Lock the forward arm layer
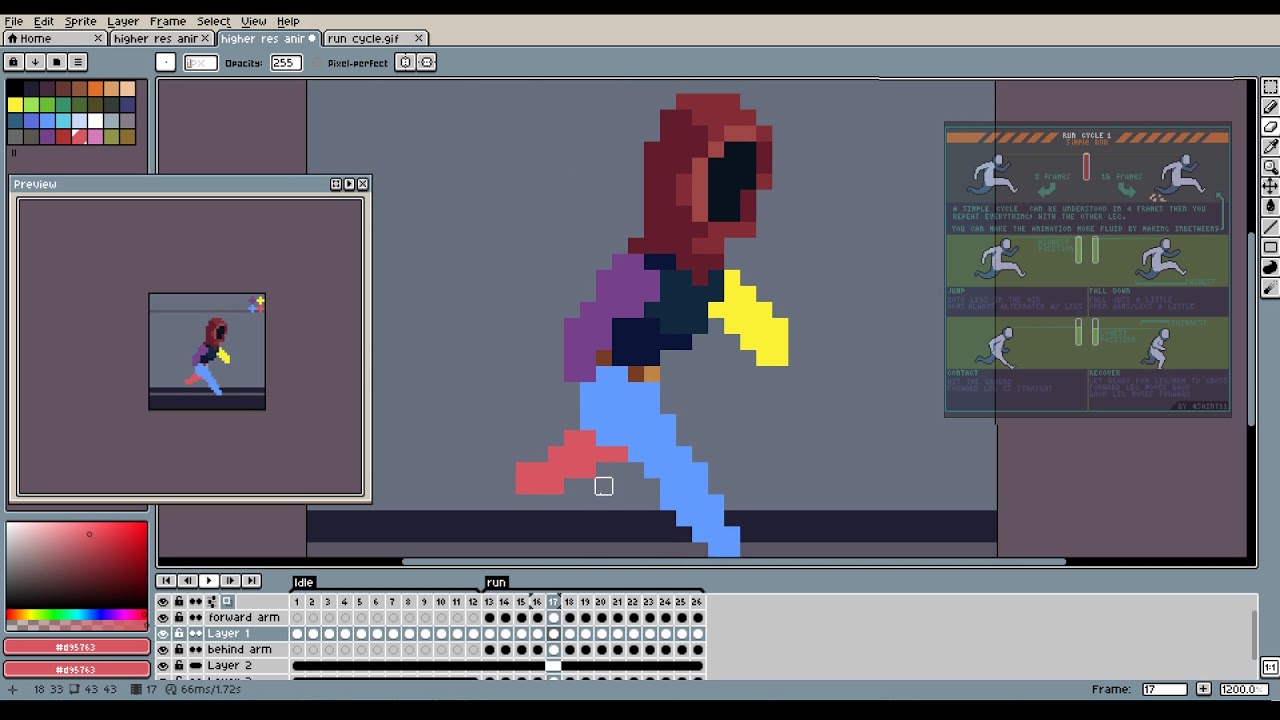Viewport: 1280px width, 720px height. point(179,618)
